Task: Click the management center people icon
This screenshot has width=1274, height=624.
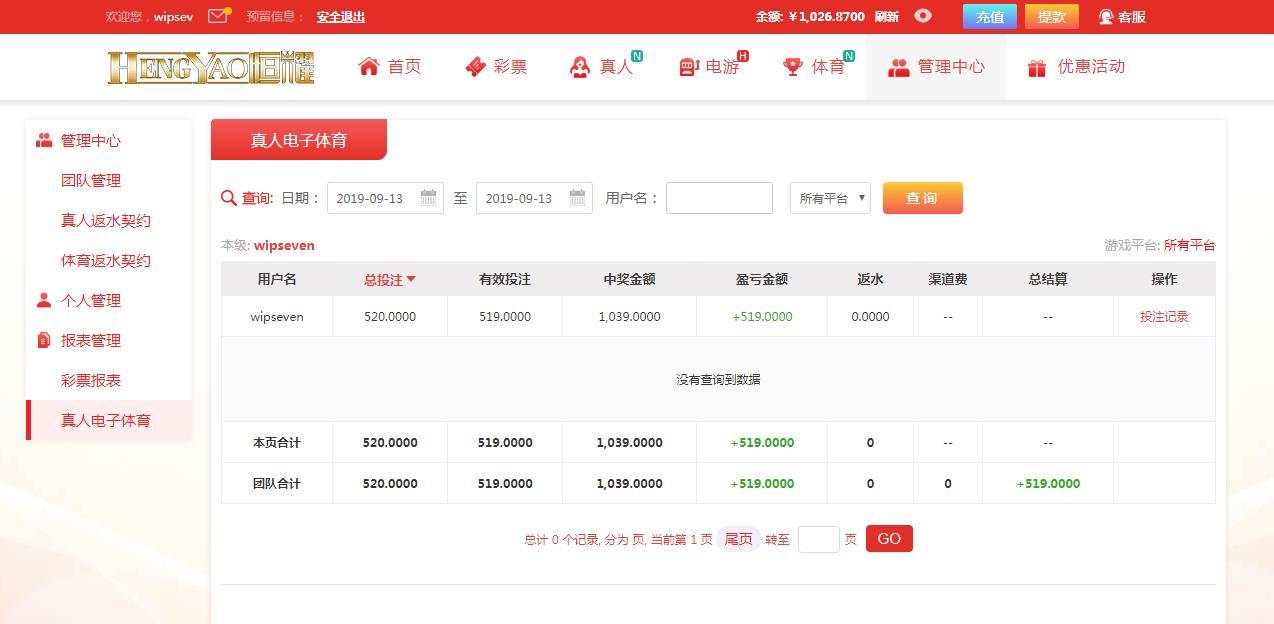Action: point(899,67)
